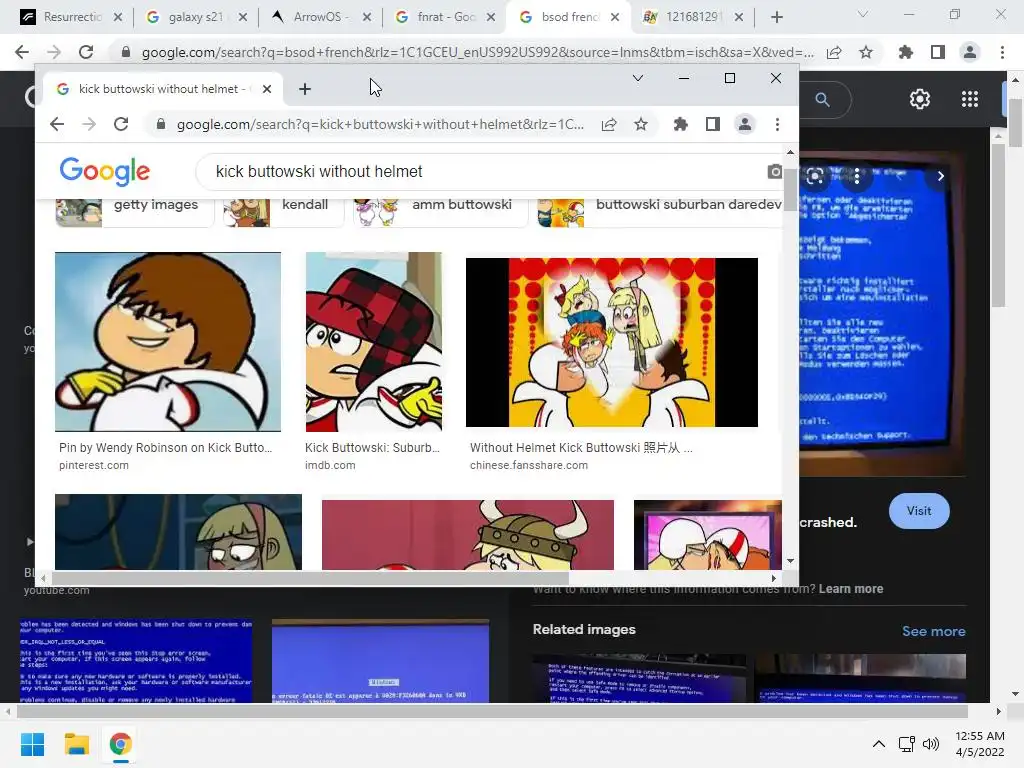The width and height of the screenshot is (1024, 768).
Task: Close the bsod french tab
Action: 615,17
